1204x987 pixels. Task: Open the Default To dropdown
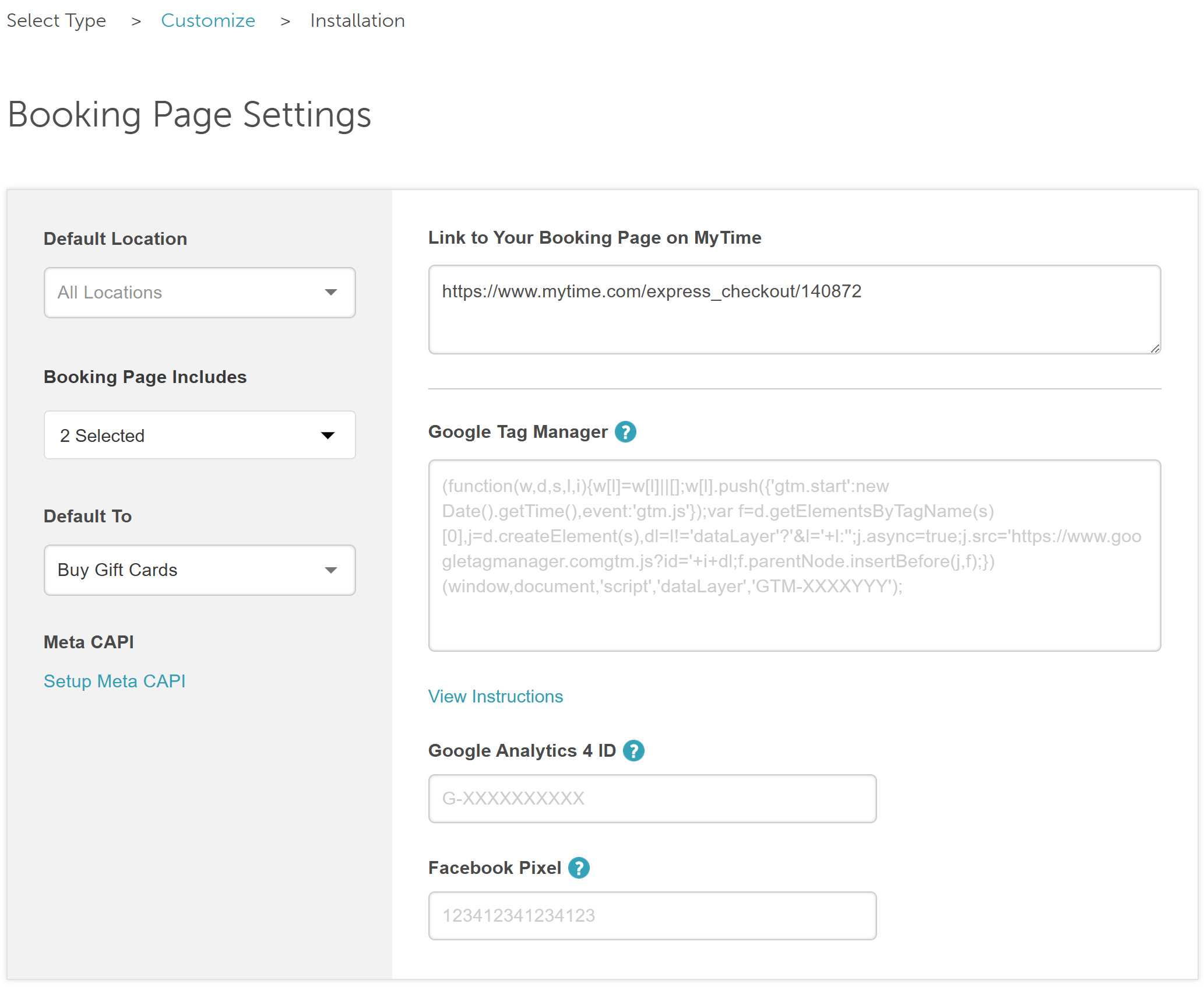[199, 570]
